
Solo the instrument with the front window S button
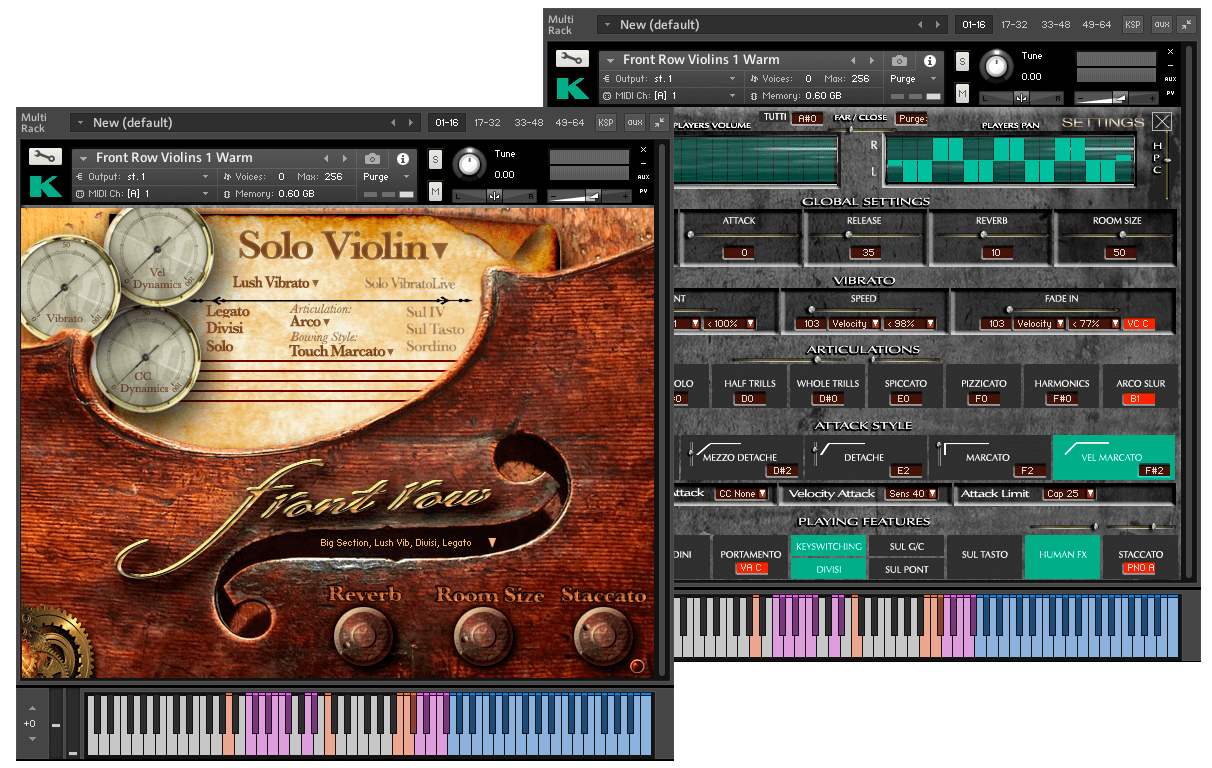coord(435,160)
